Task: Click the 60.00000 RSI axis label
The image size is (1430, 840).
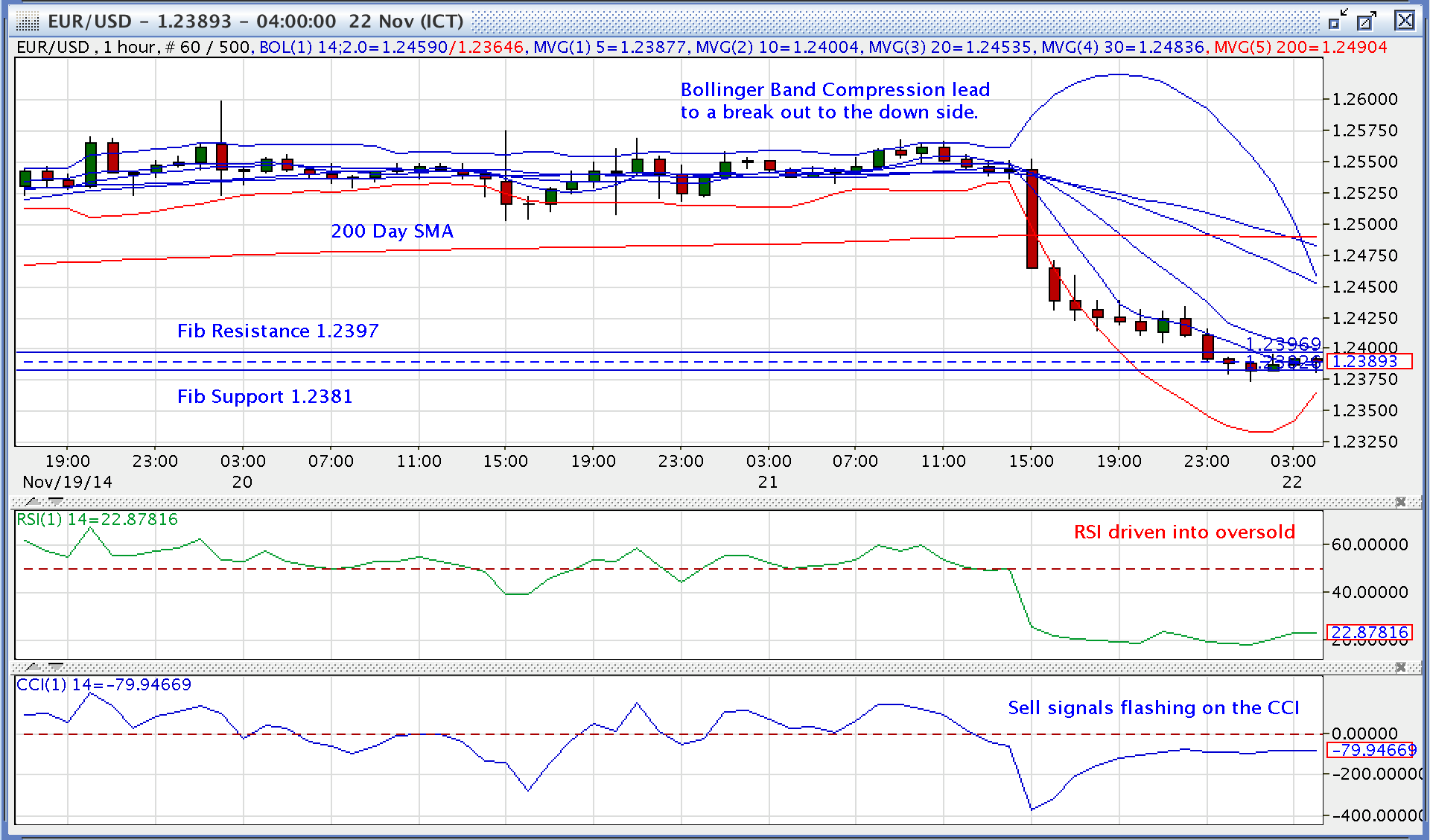Action: click(1370, 544)
